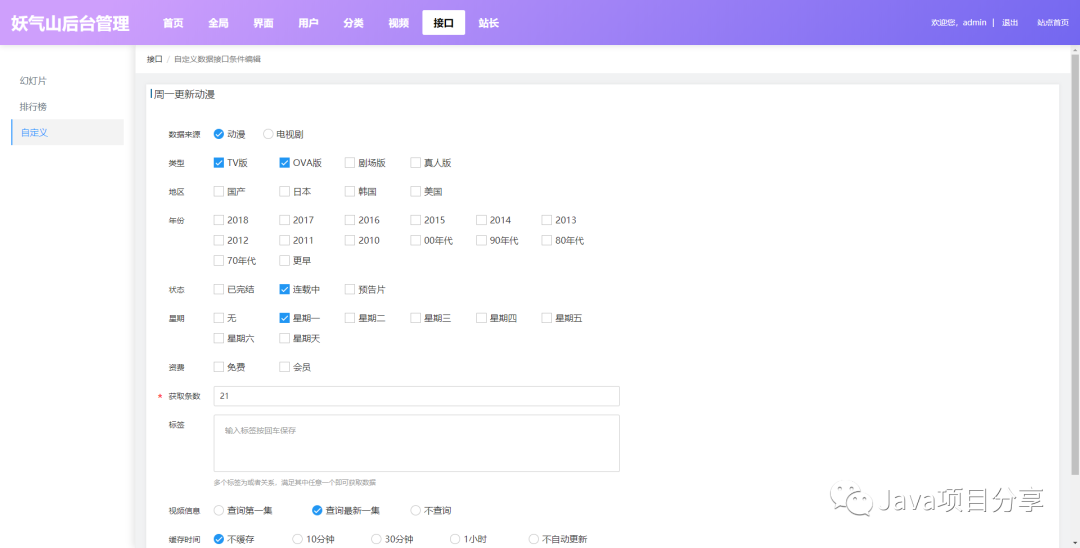
Task: Click the page vertical scrollbar
Action: point(1075,262)
